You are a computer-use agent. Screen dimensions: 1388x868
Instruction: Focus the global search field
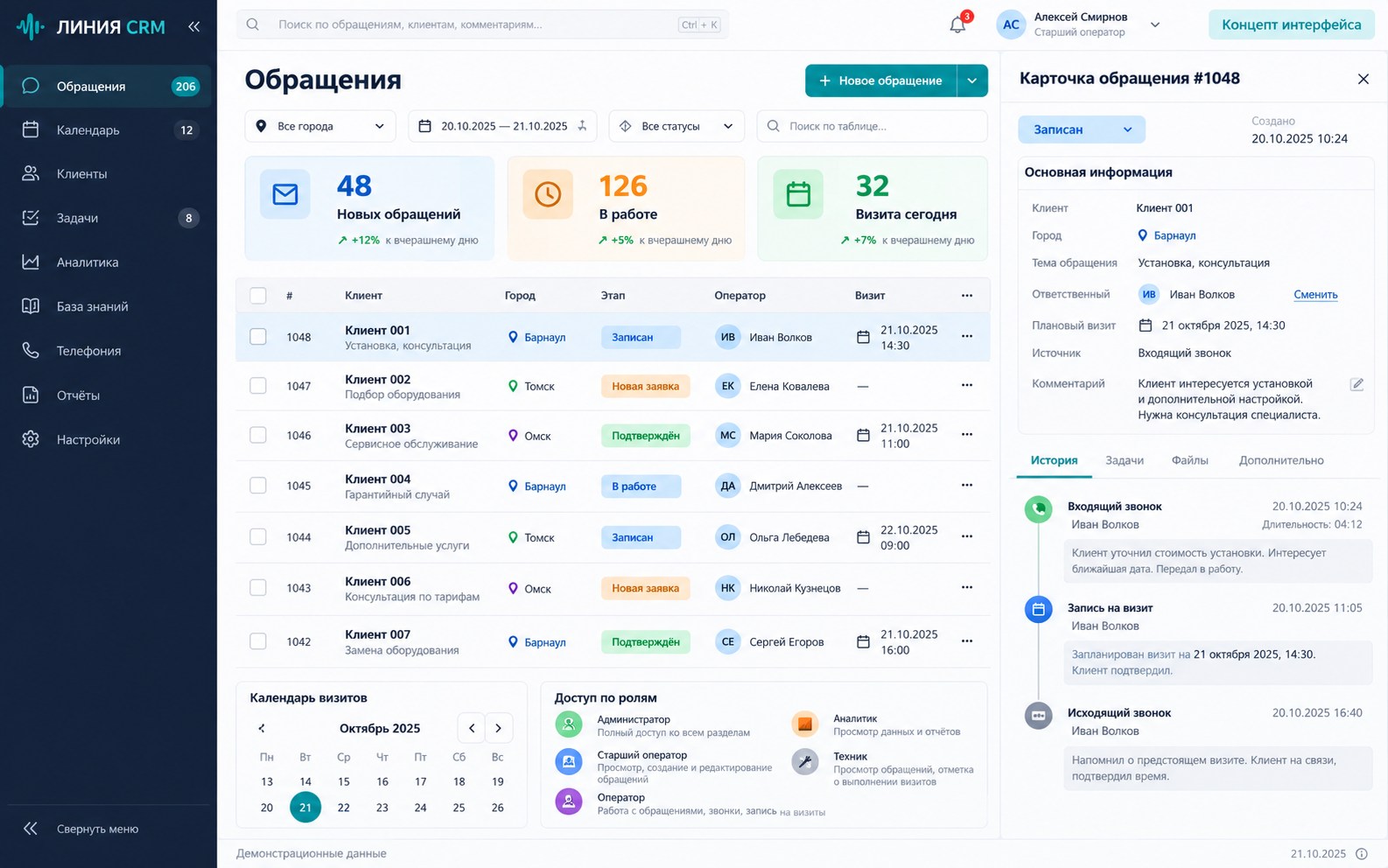pos(482,24)
